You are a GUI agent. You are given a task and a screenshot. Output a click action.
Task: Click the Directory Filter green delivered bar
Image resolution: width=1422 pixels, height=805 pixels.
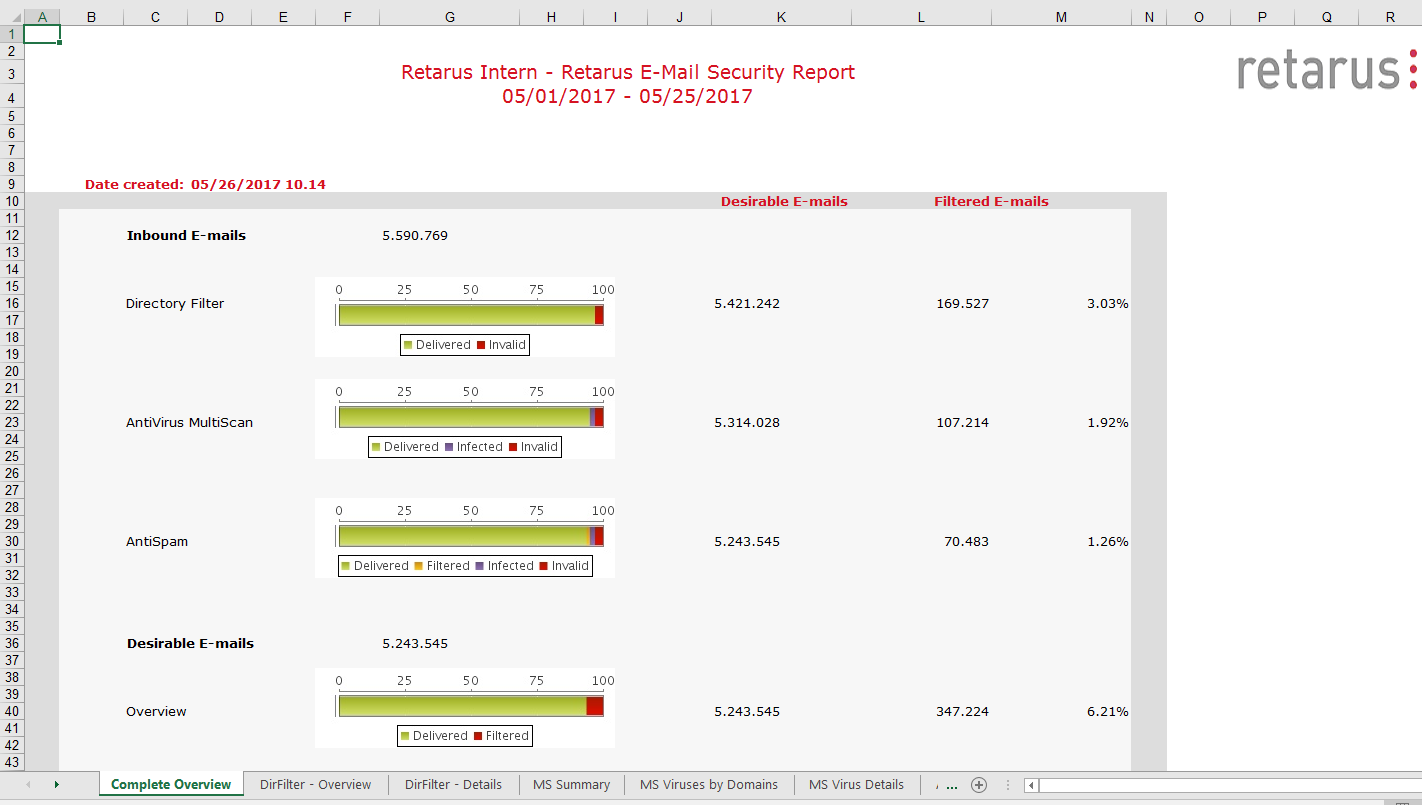click(x=466, y=315)
